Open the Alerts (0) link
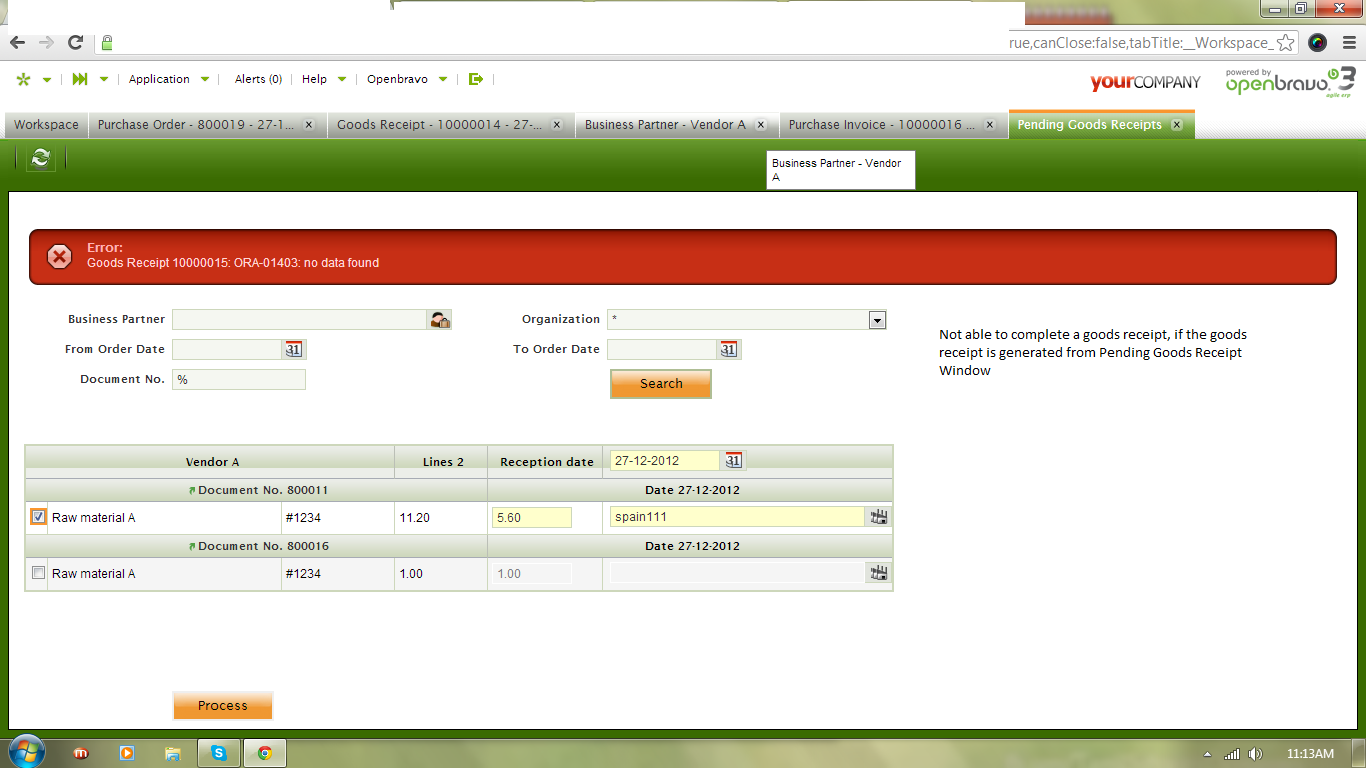This screenshot has height=768, width=1366. 258,79
